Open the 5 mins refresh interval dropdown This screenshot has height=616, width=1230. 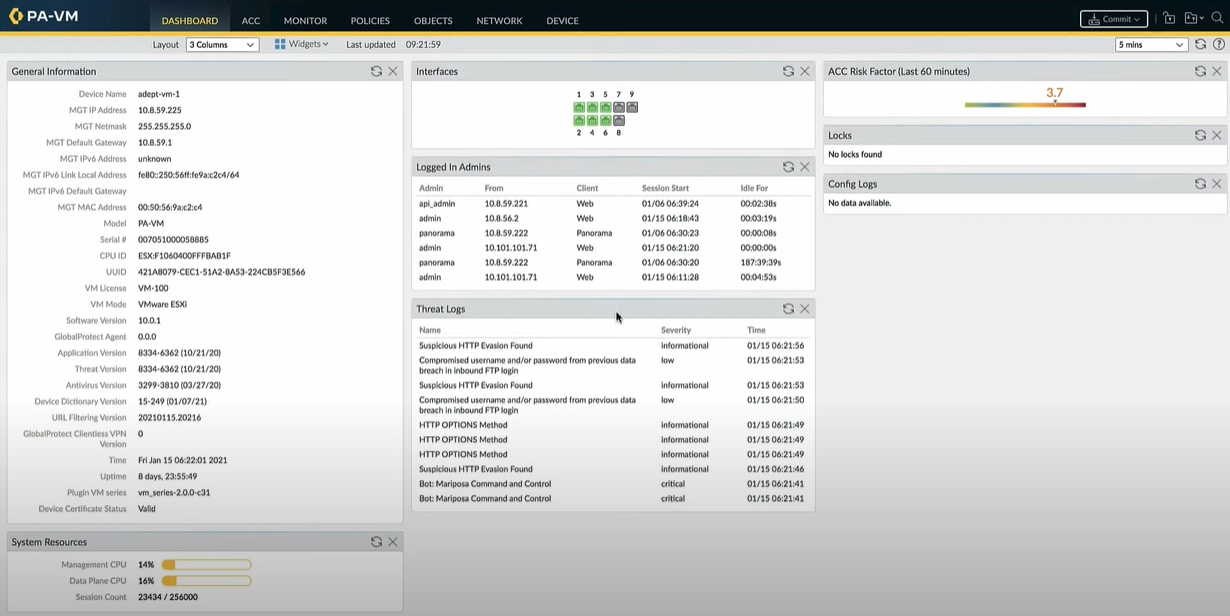pos(1151,44)
